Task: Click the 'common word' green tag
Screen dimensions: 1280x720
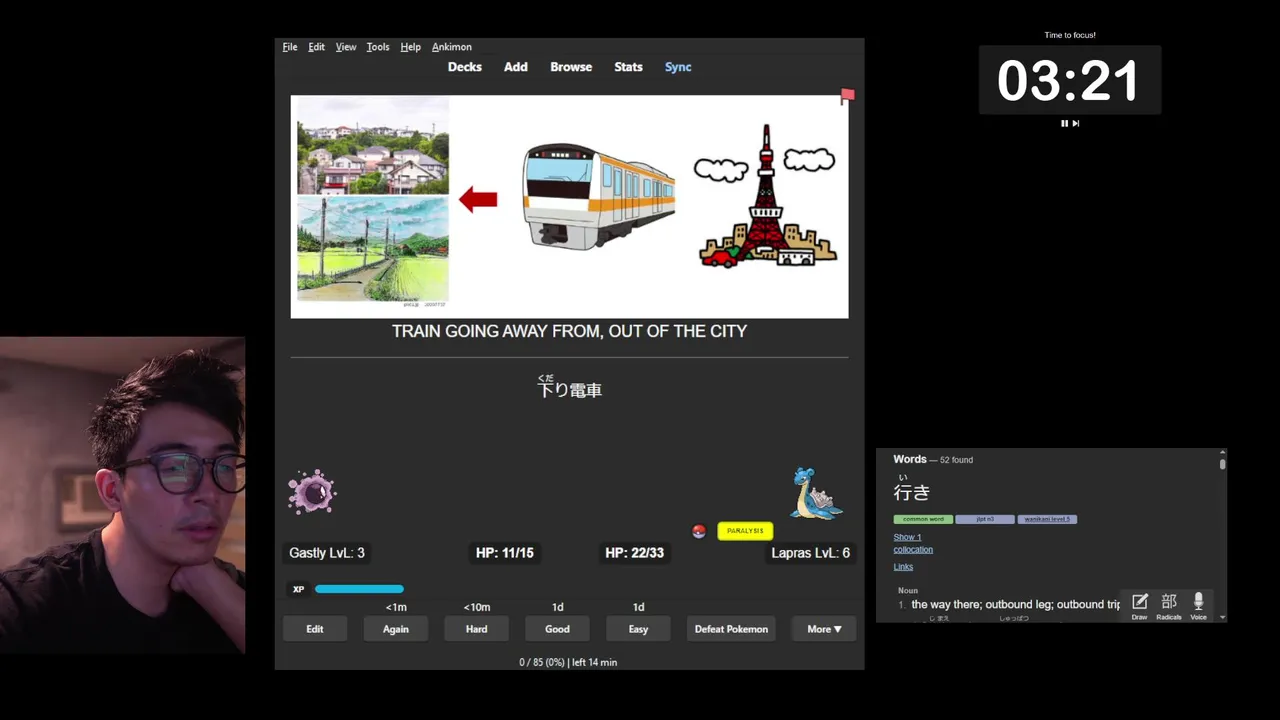Action: coord(923,519)
